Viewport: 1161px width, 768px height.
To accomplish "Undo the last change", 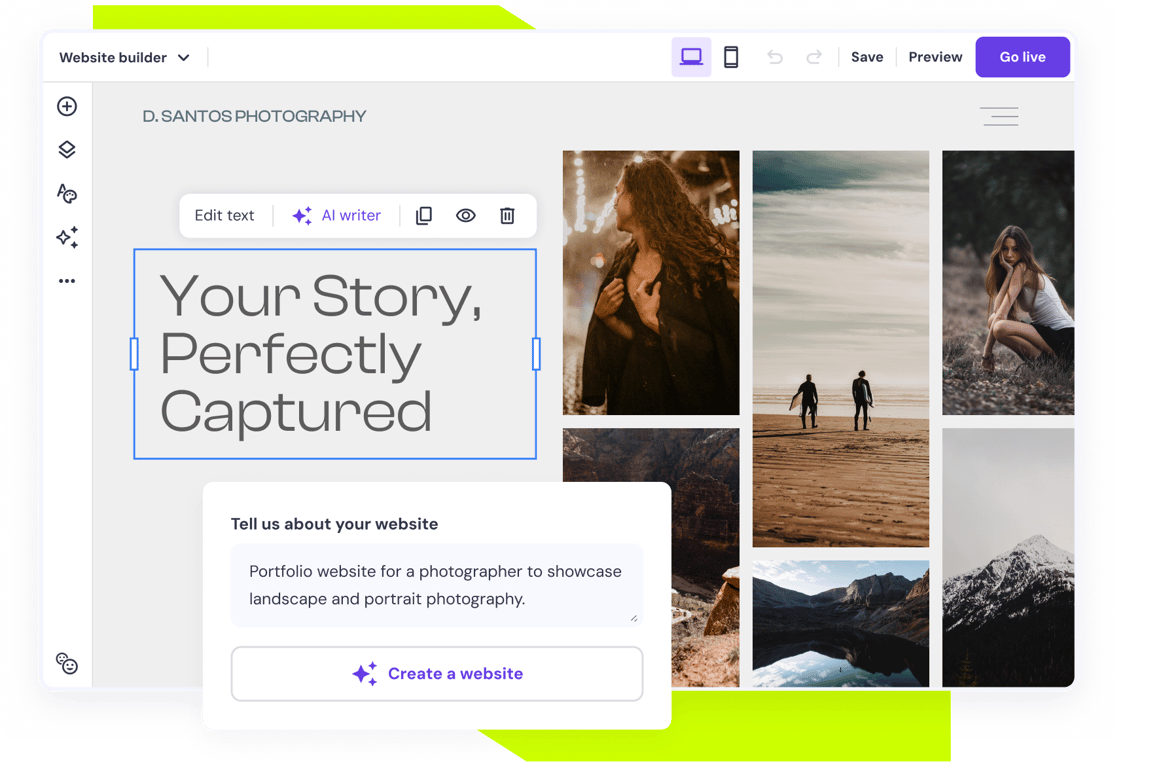I will pos(775,56).
